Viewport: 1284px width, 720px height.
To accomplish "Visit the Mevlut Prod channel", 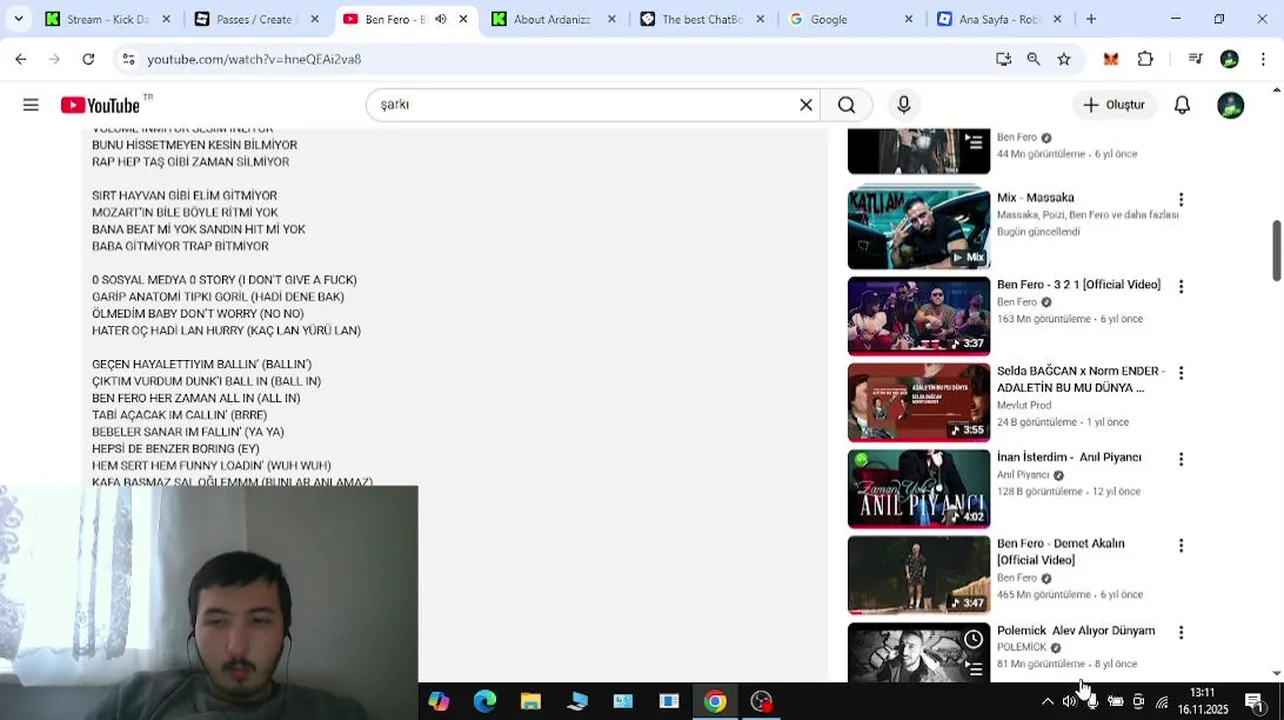I will pos(1023,406).
